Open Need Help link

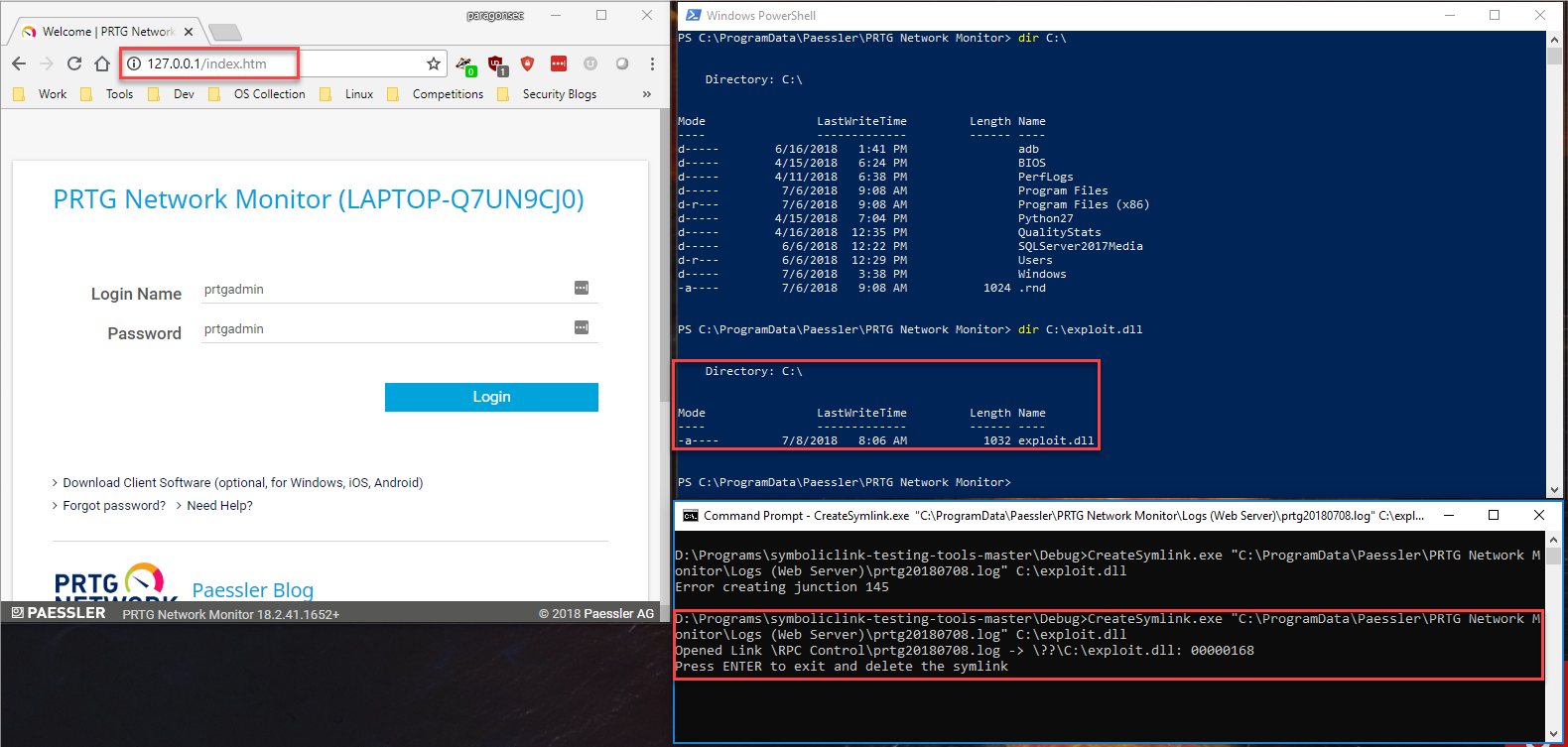(x=219, y=506)
